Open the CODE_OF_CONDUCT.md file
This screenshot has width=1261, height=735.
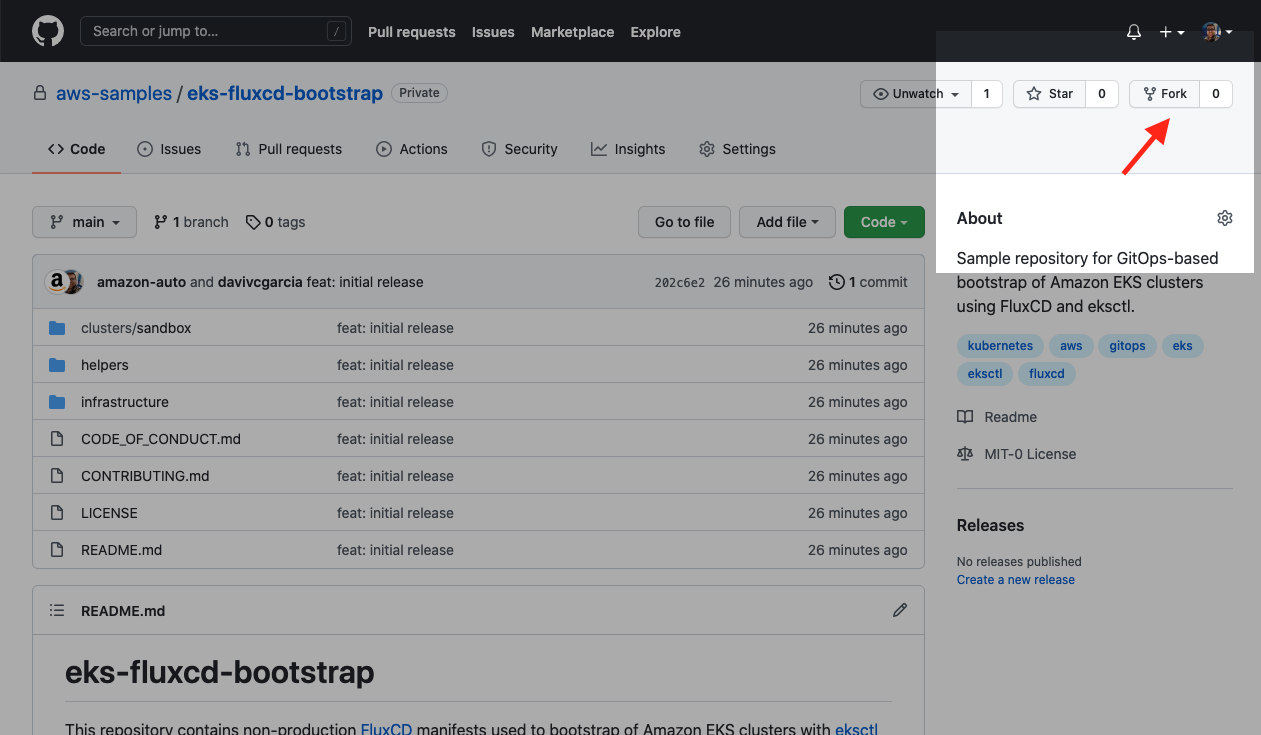point(161,439)
